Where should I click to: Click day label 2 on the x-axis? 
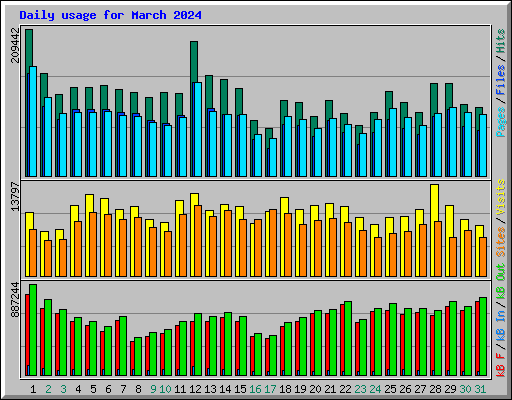[48, 389]
